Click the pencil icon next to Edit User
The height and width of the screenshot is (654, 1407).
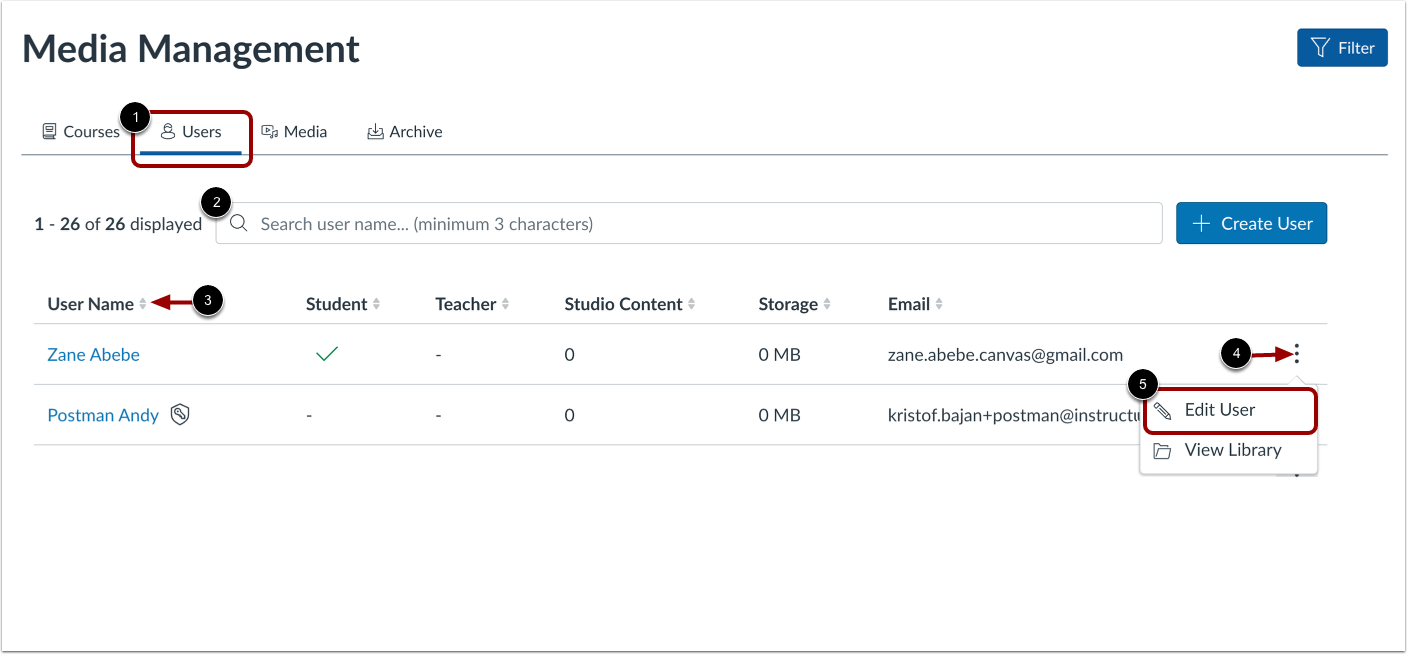(x=1162, y=409)
